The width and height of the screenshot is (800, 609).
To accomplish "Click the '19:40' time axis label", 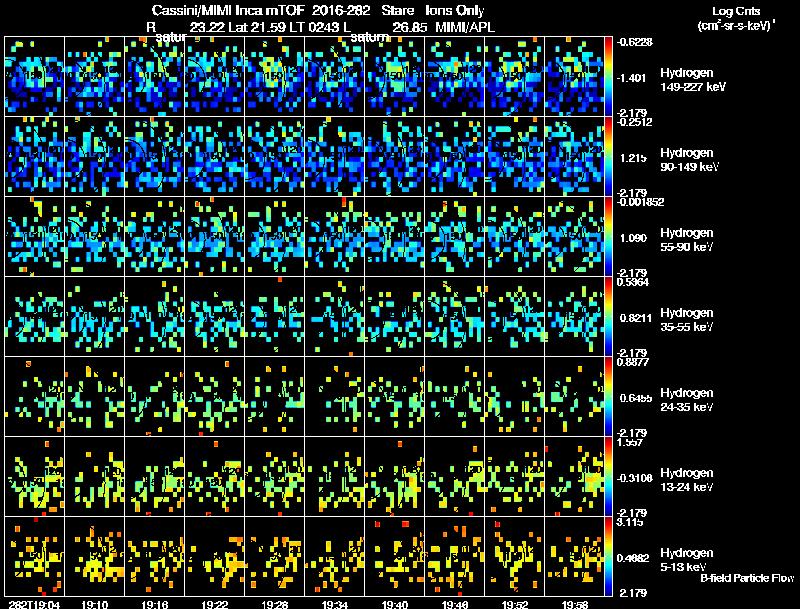I will (x=394, y=604).
